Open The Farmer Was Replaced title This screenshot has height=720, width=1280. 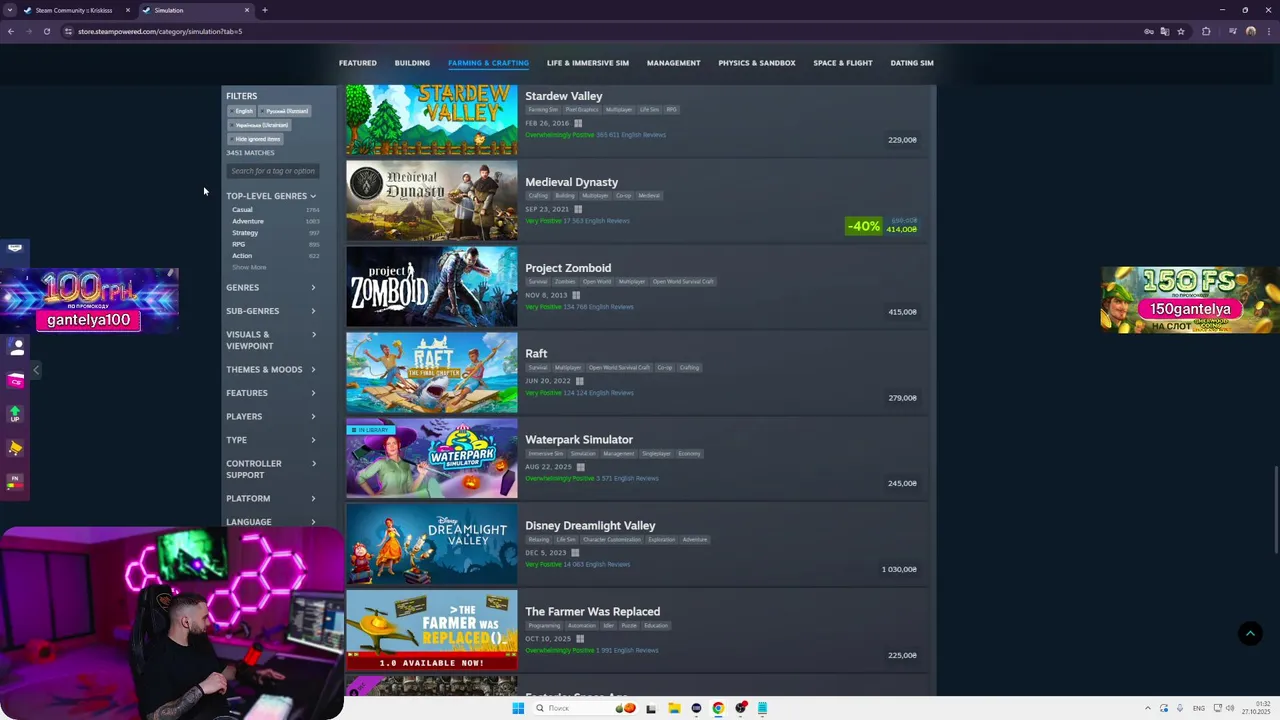592,612
